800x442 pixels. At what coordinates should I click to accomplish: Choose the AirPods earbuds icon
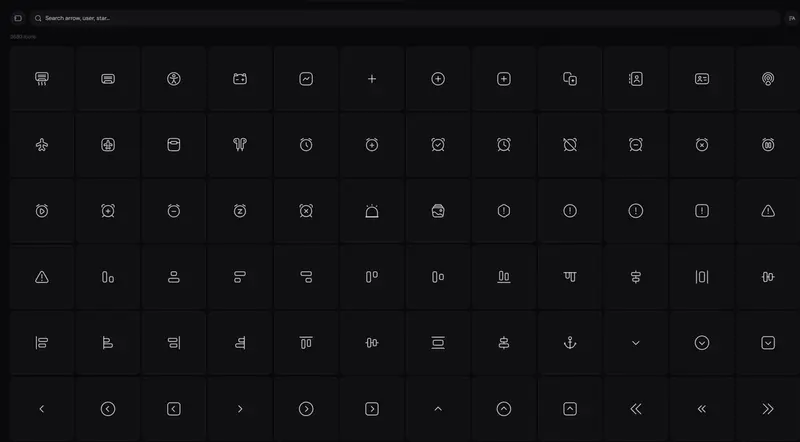click(240, 145)
